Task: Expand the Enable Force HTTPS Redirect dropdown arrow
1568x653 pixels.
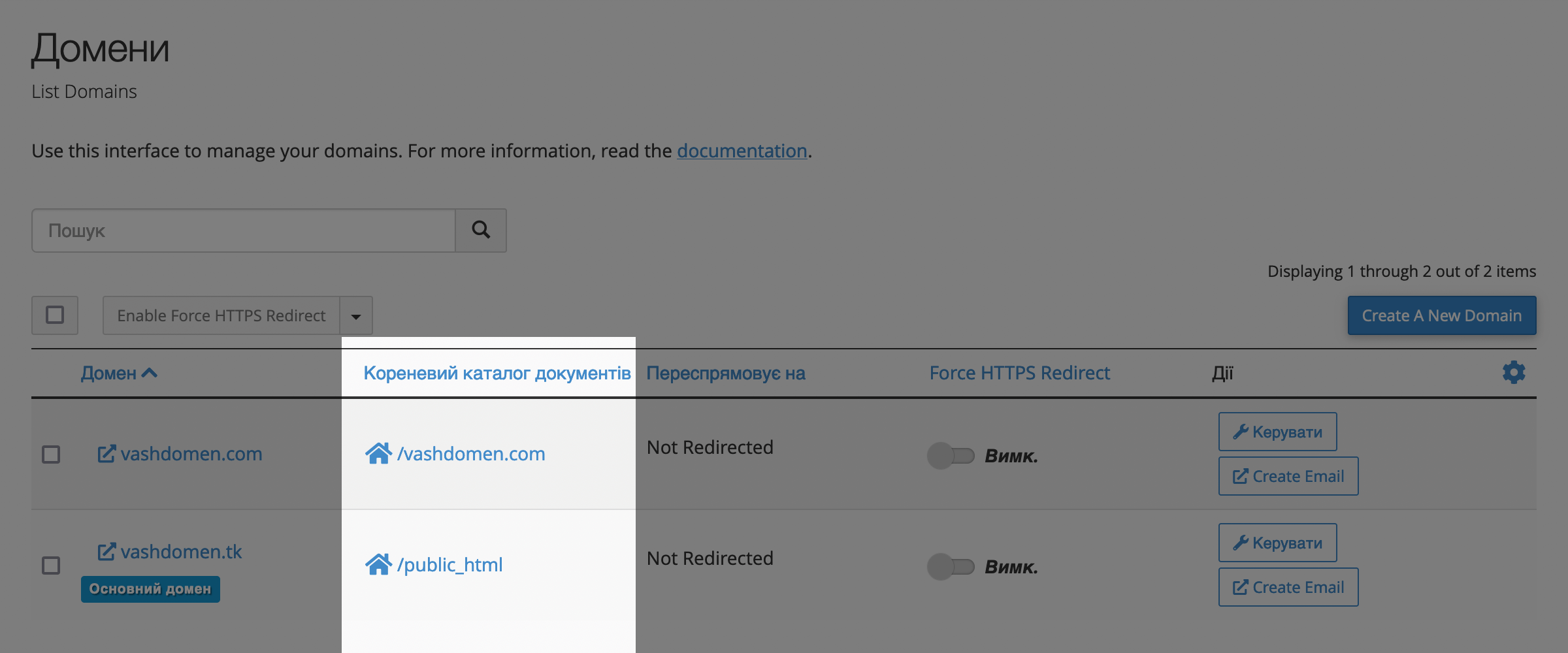Action: 356,315
